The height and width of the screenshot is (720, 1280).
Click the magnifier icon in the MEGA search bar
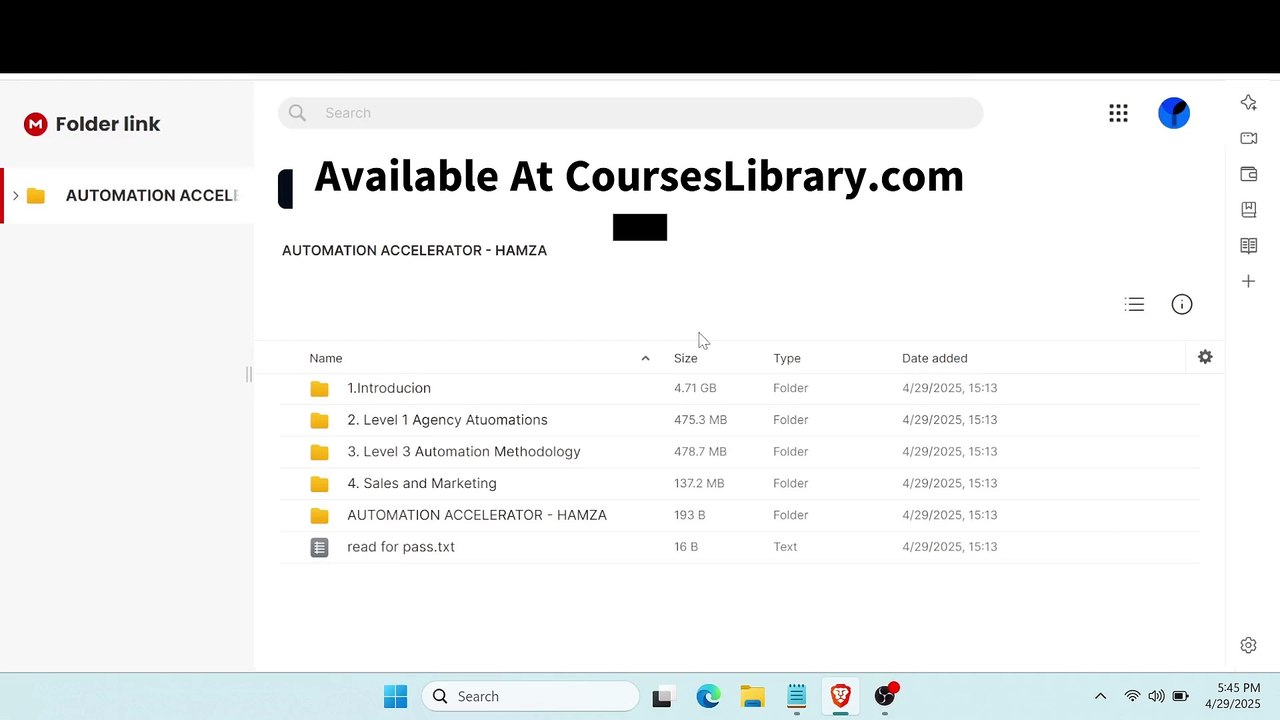point(297,113)
